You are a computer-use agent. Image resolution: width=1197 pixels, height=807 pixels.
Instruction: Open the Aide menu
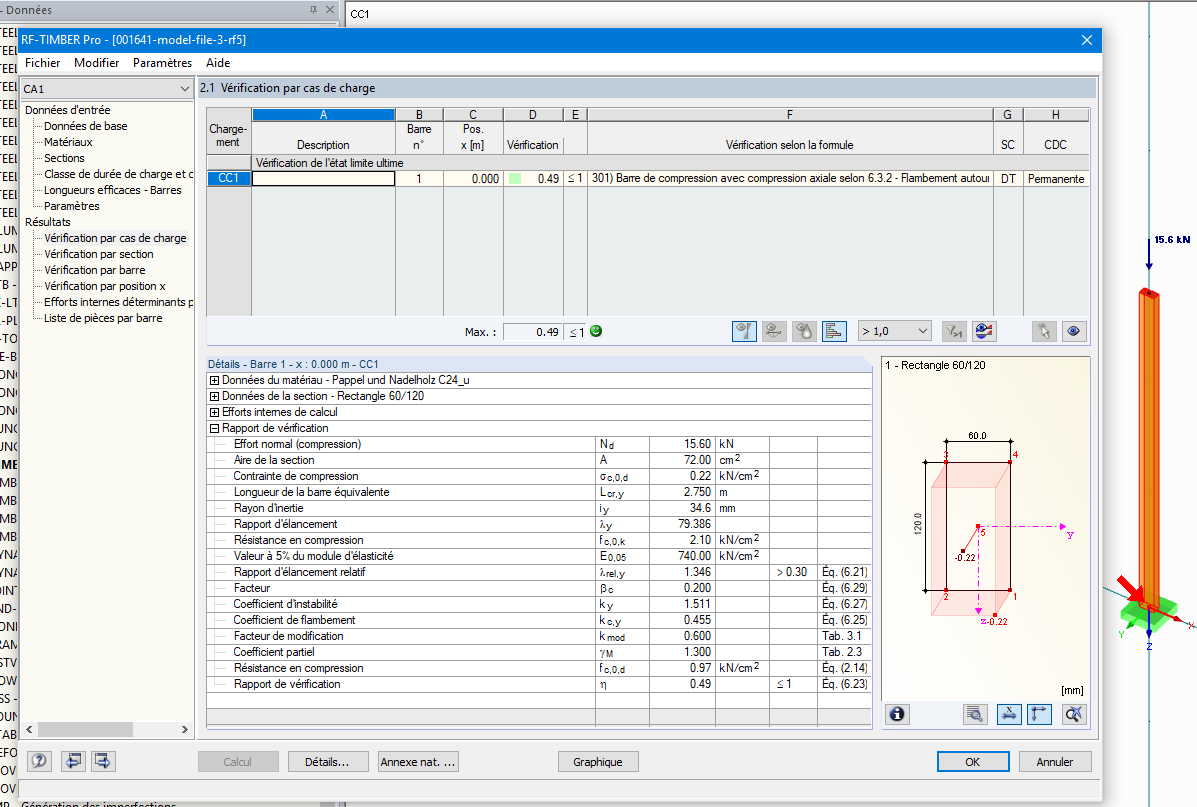218,63
